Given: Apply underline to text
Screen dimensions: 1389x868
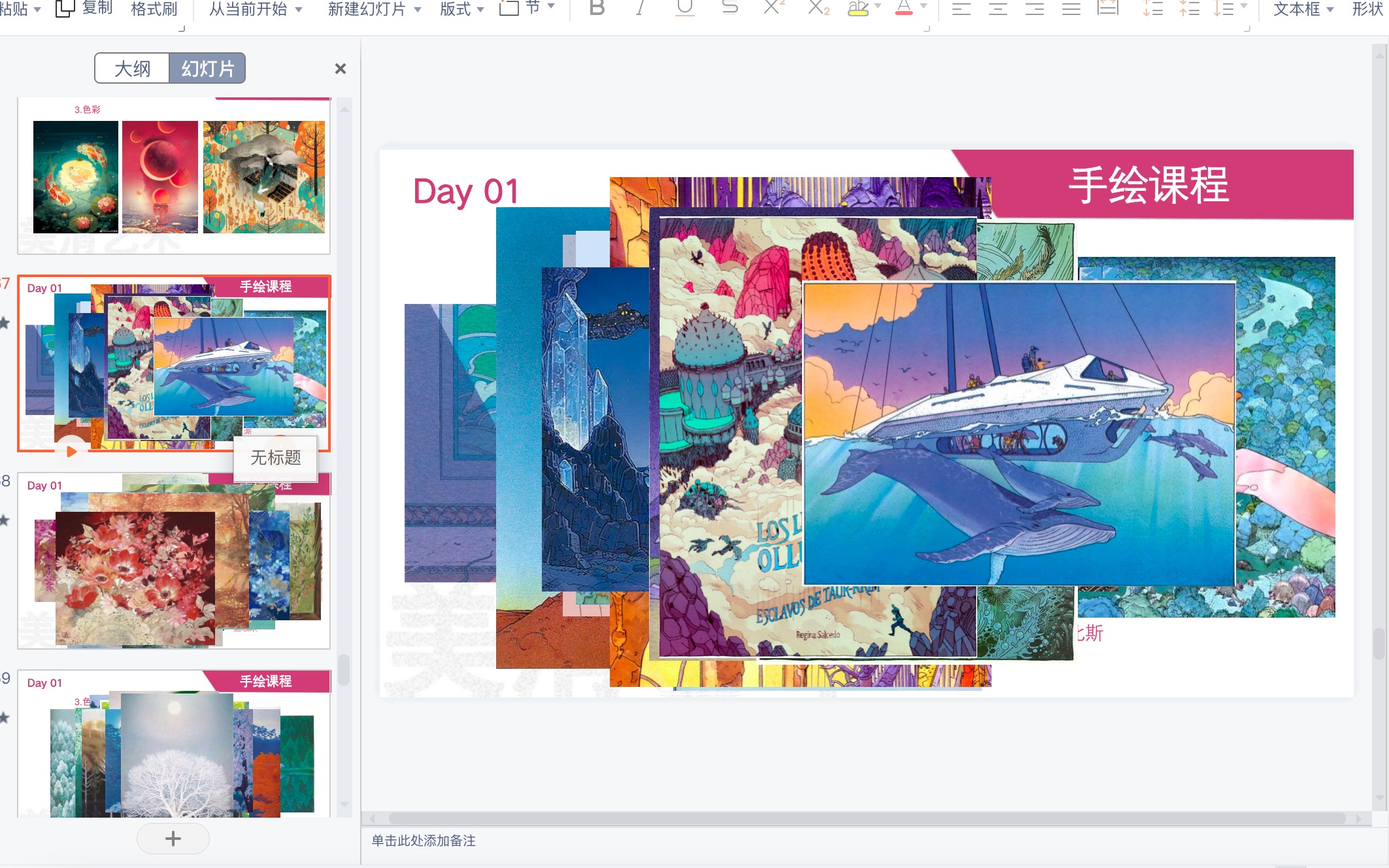Looking at the screenshot, I should point(684,8).
